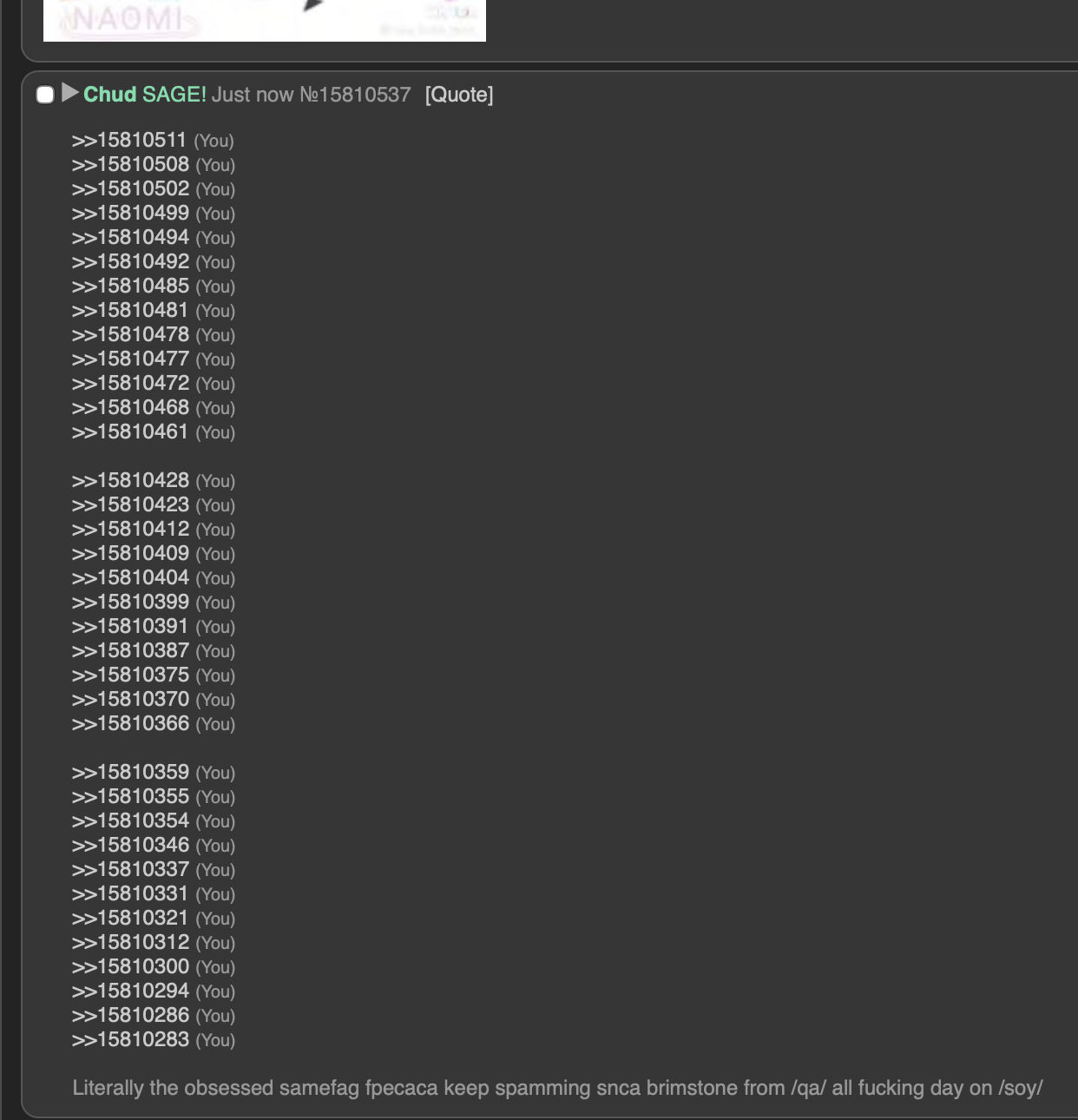
Task: Open the post number №15810537 link
Action: tap(355, 95)
